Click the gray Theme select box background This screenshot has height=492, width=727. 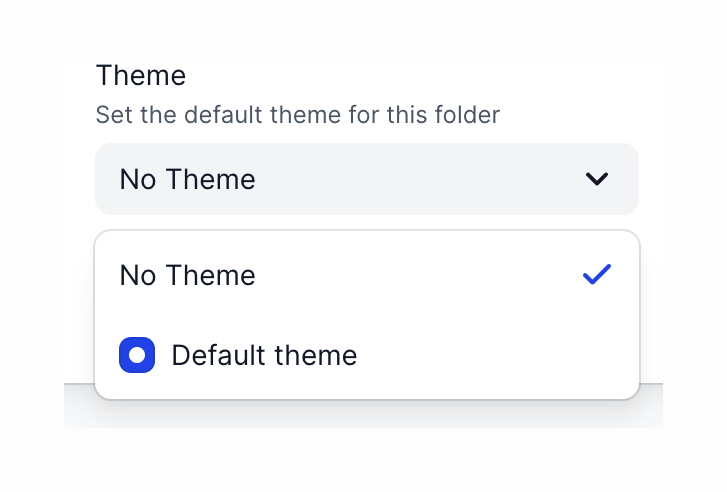point(420,179)
